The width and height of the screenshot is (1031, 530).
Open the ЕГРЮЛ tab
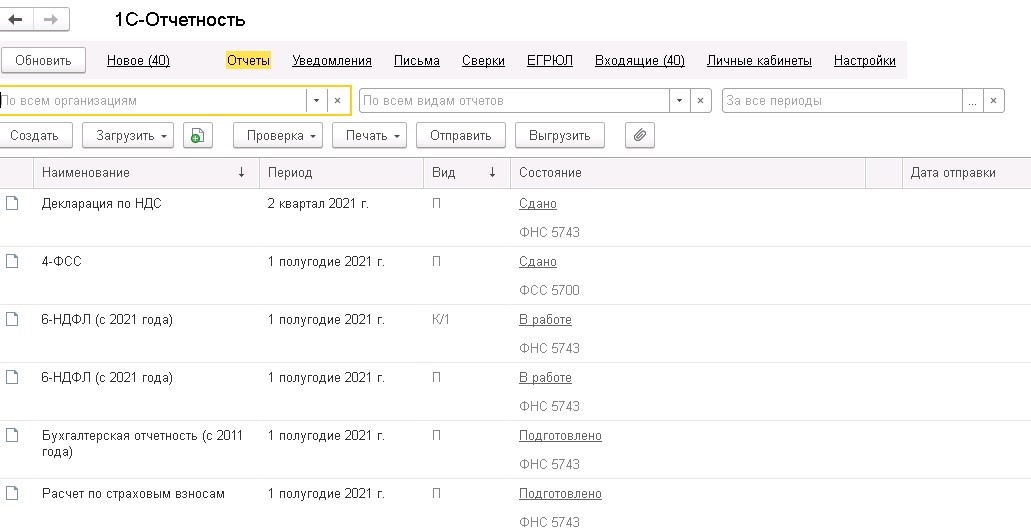pyautogui.click(x=550, y=60)
